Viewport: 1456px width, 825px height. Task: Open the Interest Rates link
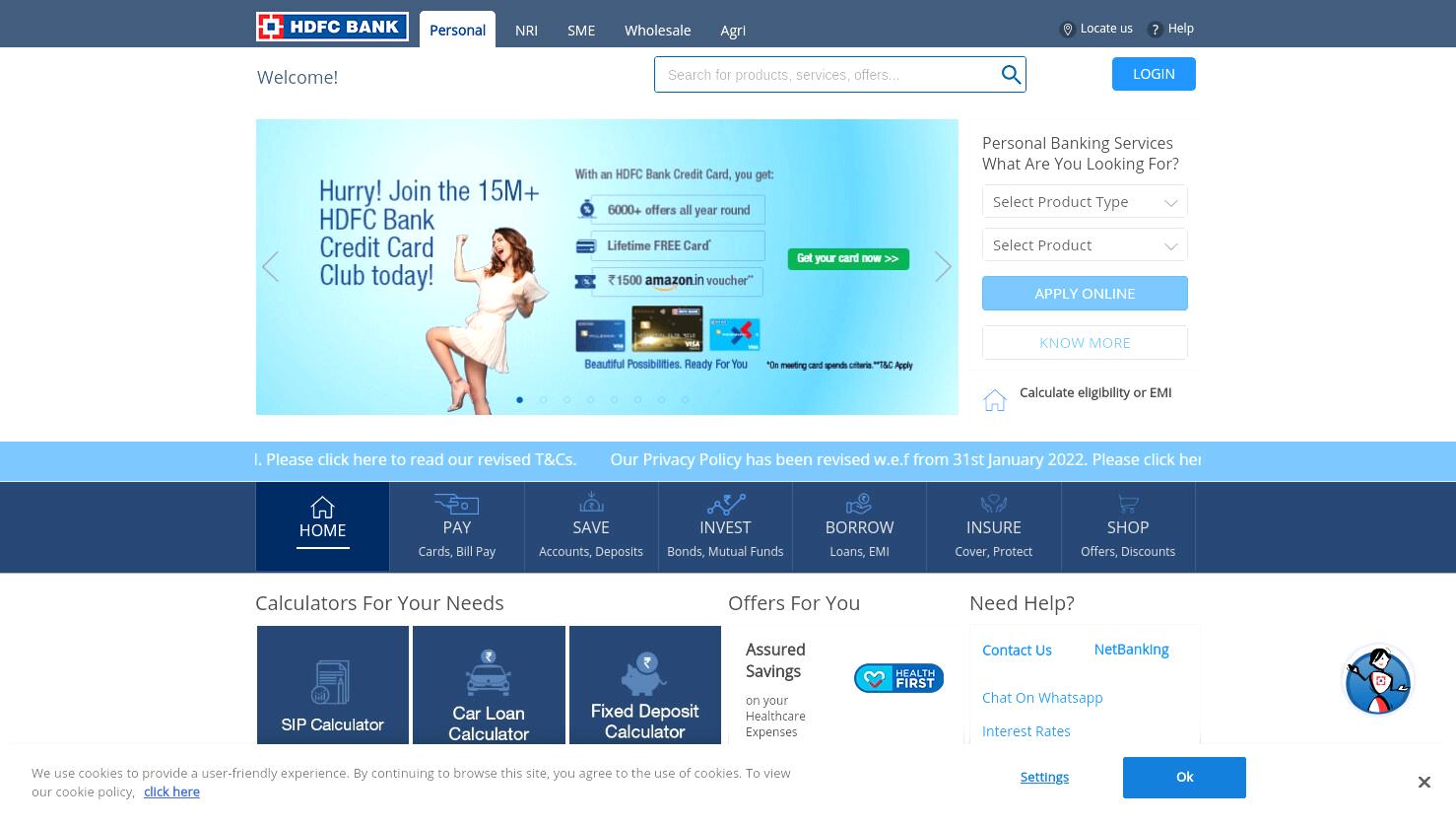(1026, 731)
